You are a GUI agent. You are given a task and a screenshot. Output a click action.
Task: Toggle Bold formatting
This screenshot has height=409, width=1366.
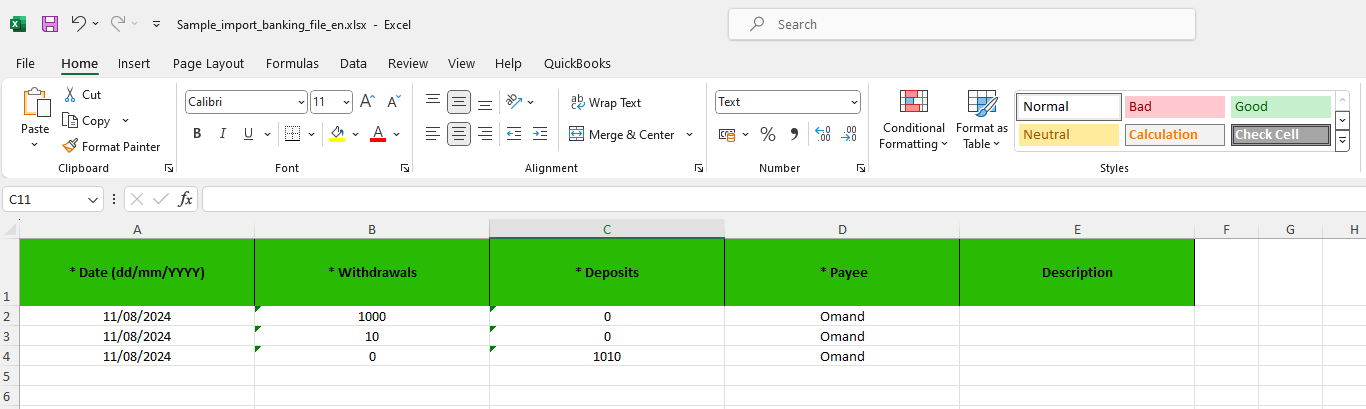coord(197,134)
